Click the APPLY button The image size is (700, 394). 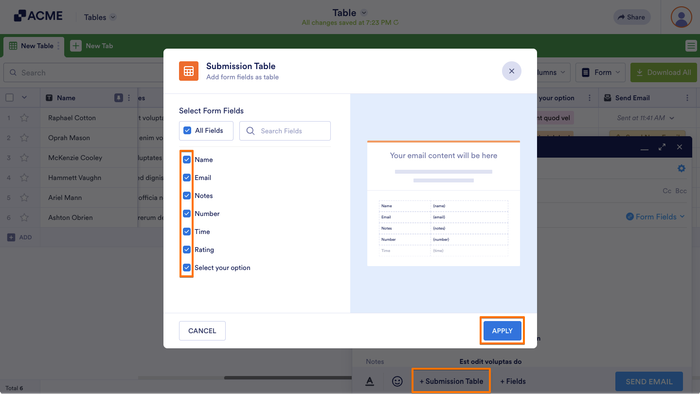click(502, 331)
